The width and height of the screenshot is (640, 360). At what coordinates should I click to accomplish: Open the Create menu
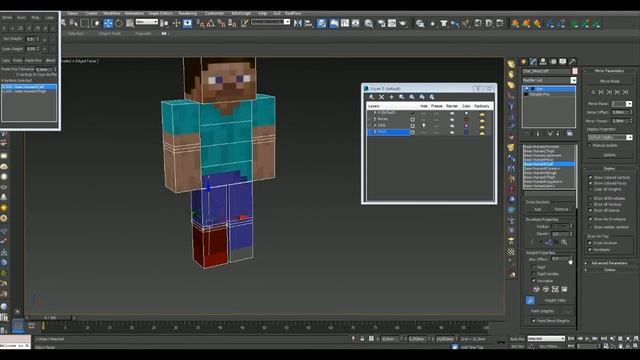pos(91,13)
